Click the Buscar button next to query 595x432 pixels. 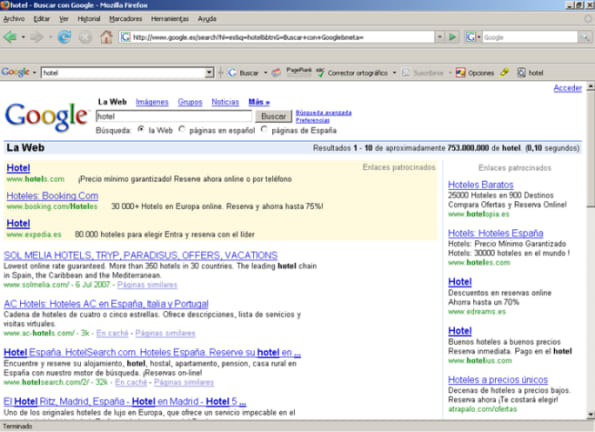[273, 116]
